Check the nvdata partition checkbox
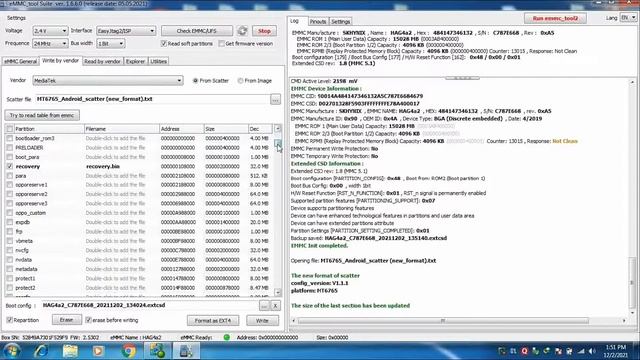 [9, 260]
